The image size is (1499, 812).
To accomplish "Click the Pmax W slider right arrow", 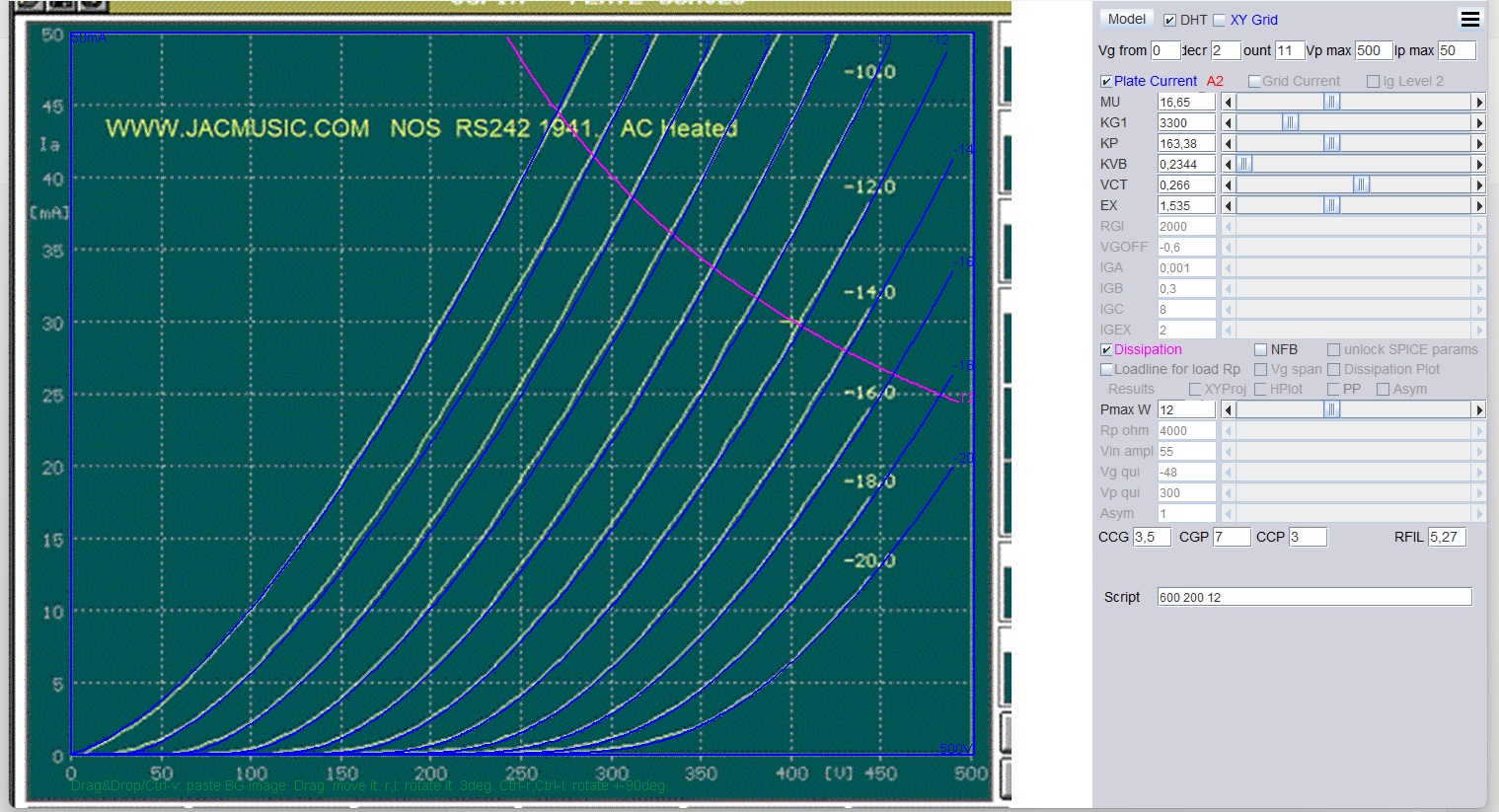I will pyautogui.click(x=1478, y=410).
